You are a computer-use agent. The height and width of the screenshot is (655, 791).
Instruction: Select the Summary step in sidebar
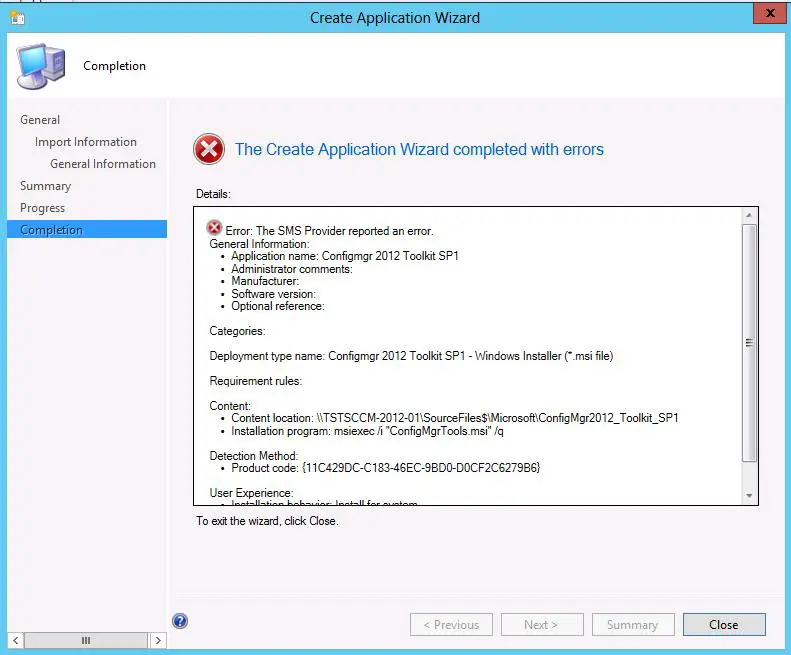[x=45, y=186]
